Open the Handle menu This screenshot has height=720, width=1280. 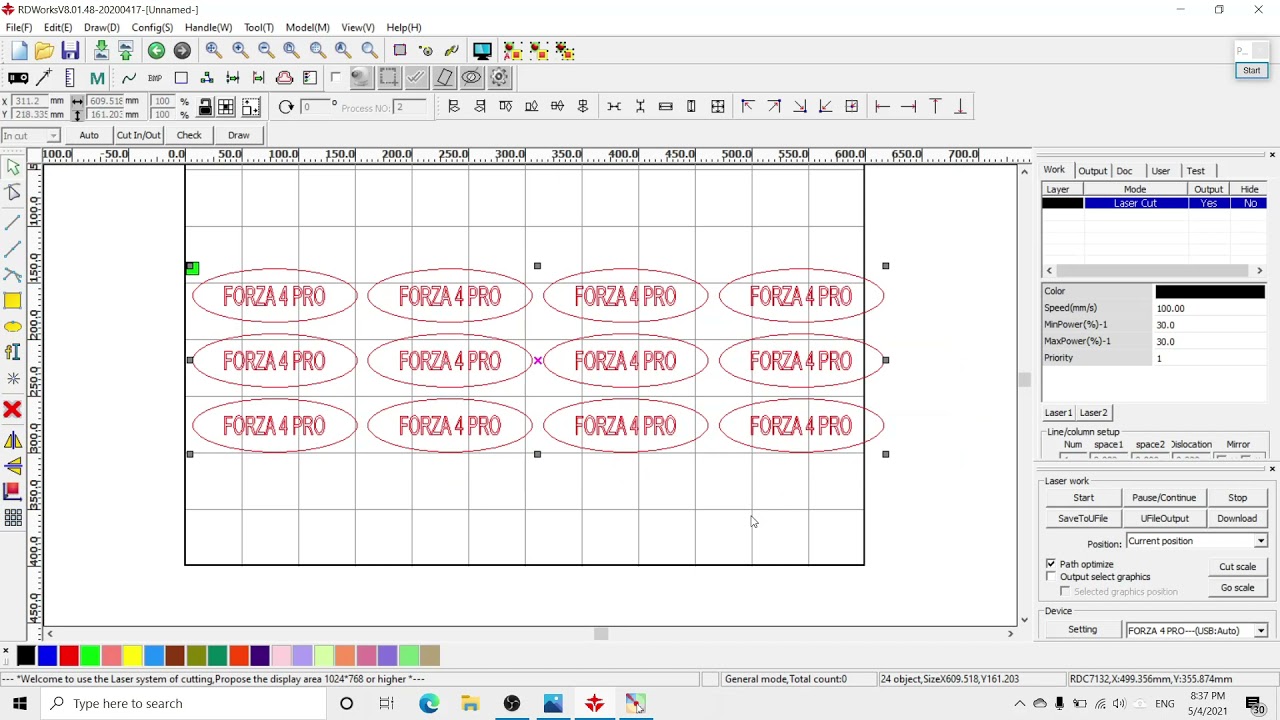tap(208, 27)
